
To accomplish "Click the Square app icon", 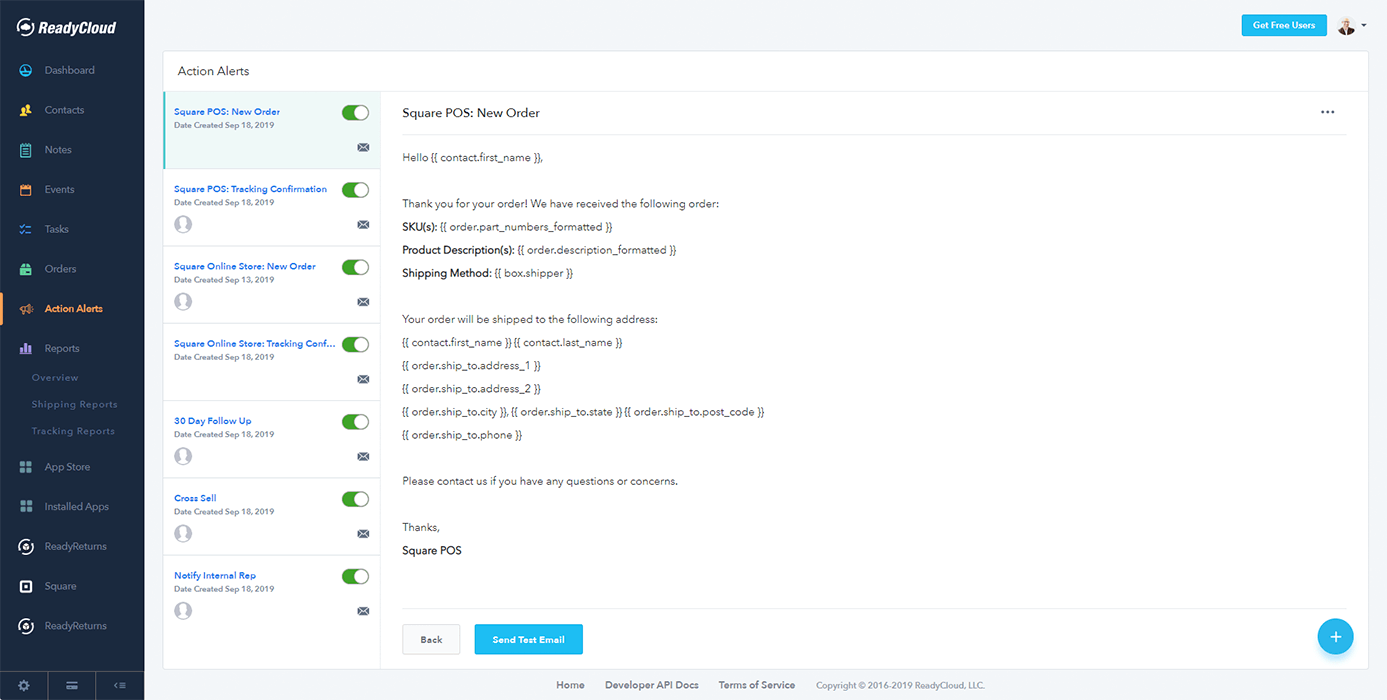I will [26, 586].
